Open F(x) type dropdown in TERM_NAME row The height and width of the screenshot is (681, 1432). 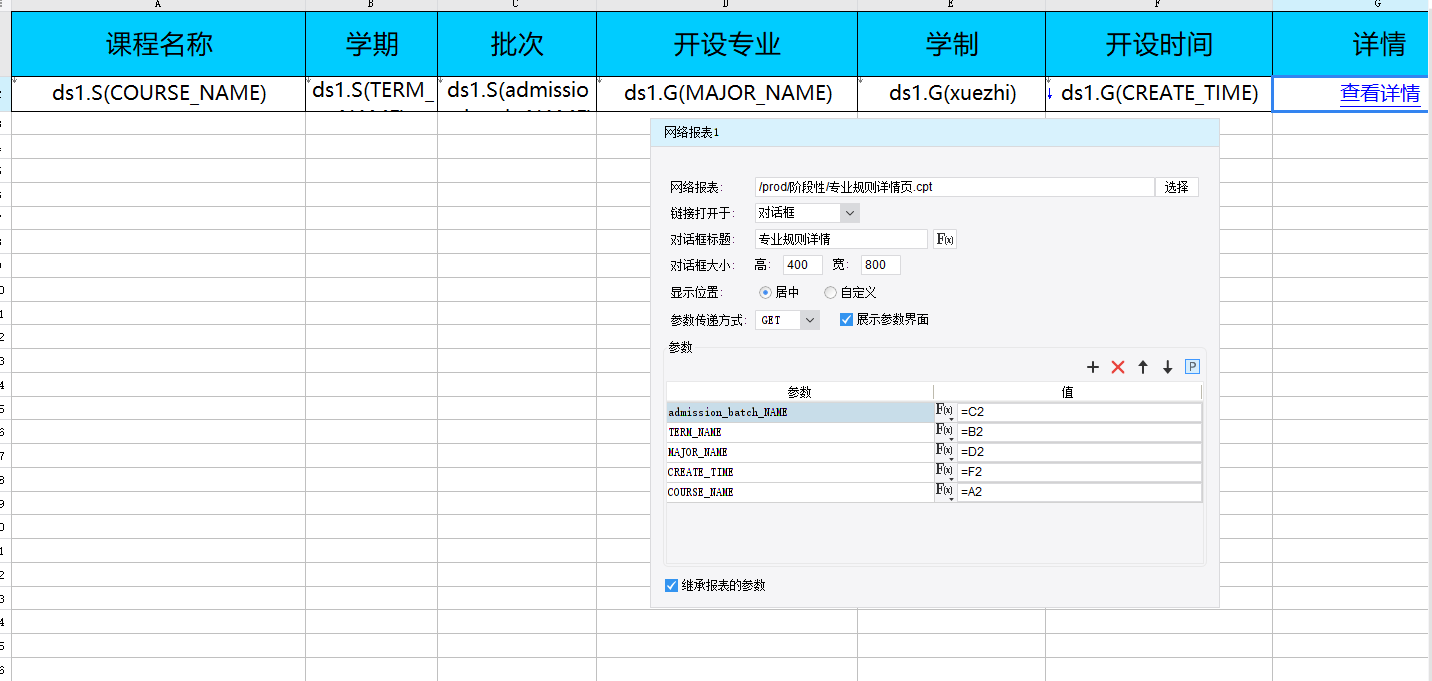[x=944, y=432]
